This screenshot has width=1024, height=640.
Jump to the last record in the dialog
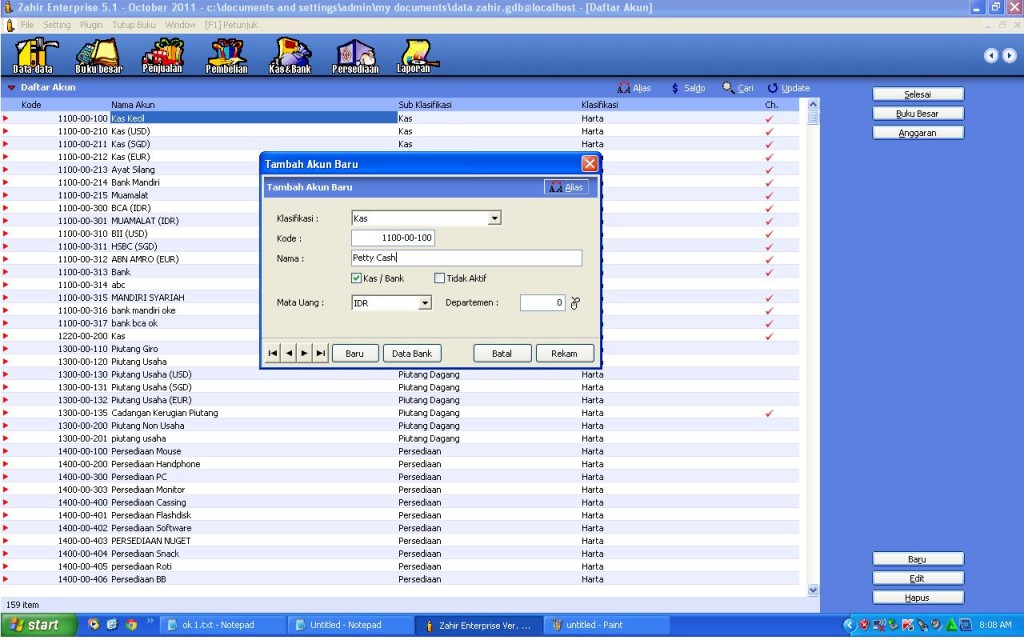point(320,353)
